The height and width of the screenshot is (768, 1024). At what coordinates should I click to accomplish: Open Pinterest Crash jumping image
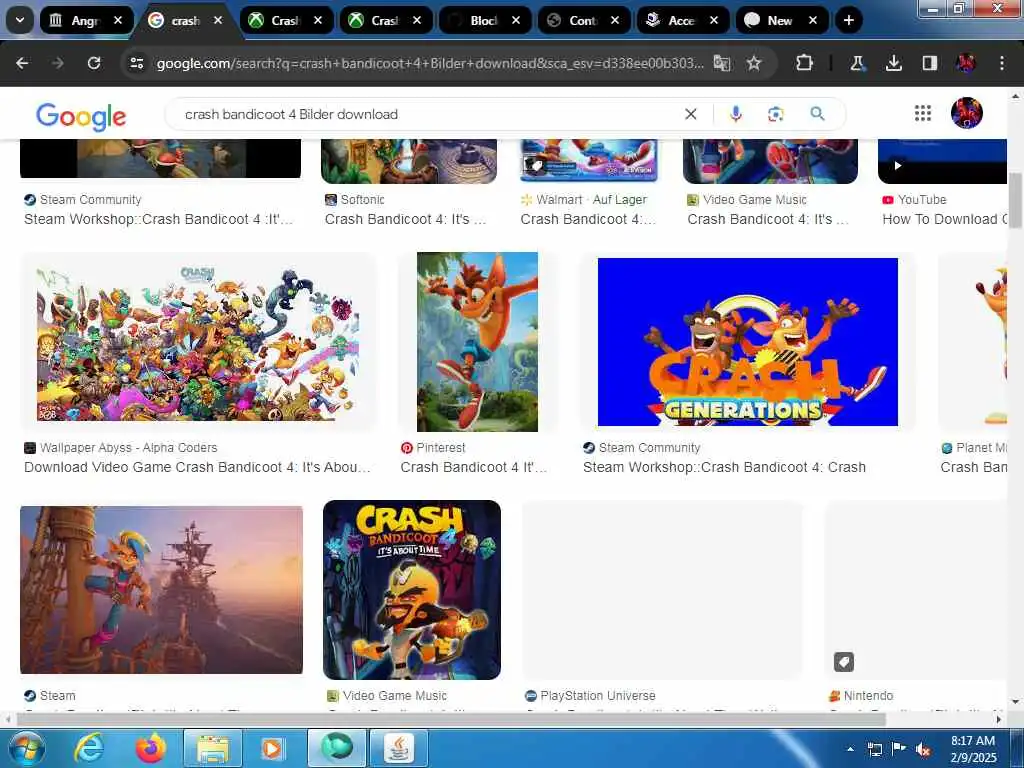coord(477,342)
